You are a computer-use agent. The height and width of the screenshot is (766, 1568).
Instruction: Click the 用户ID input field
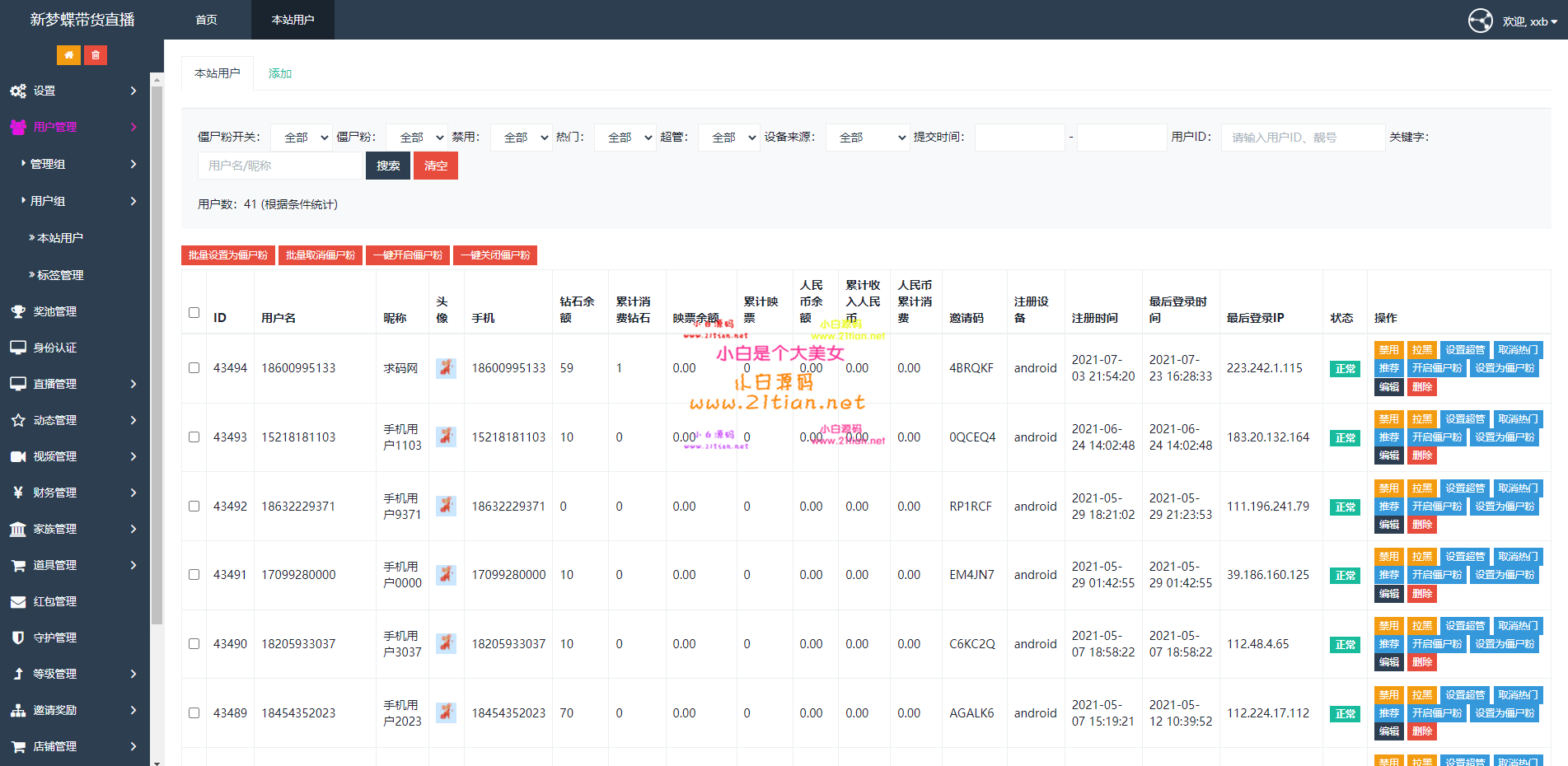1302,138
